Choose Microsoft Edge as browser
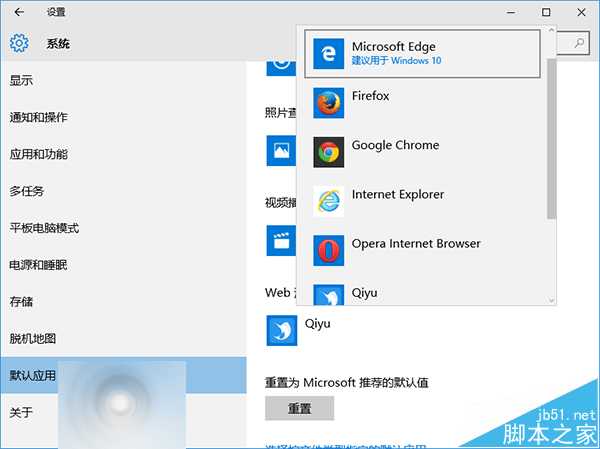Image resolution: width=600 pixels, height=449 pixels. (x=422, y=54)
